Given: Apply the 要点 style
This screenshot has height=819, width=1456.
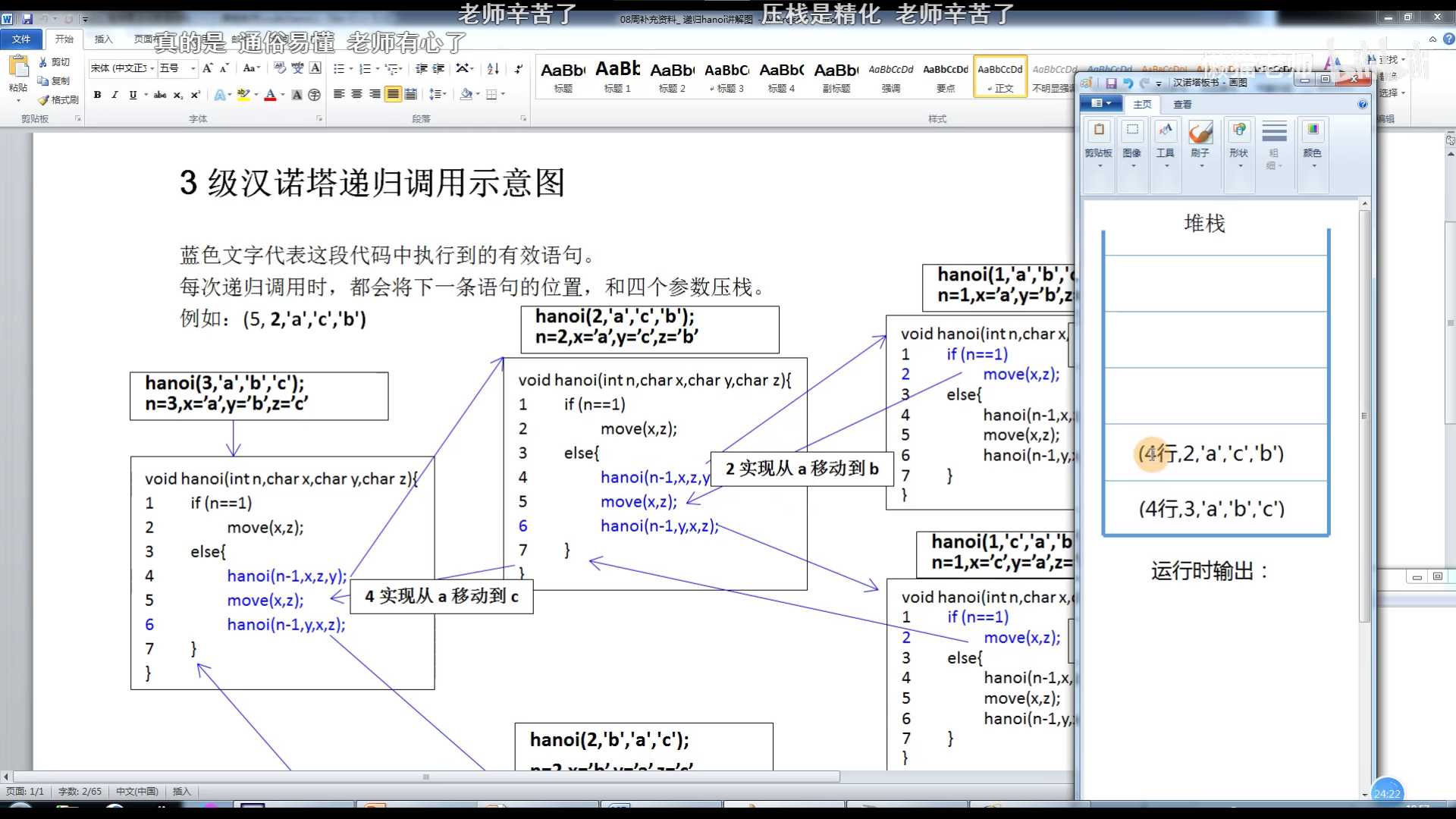Looking at the screenshot, I should [946, 77].
